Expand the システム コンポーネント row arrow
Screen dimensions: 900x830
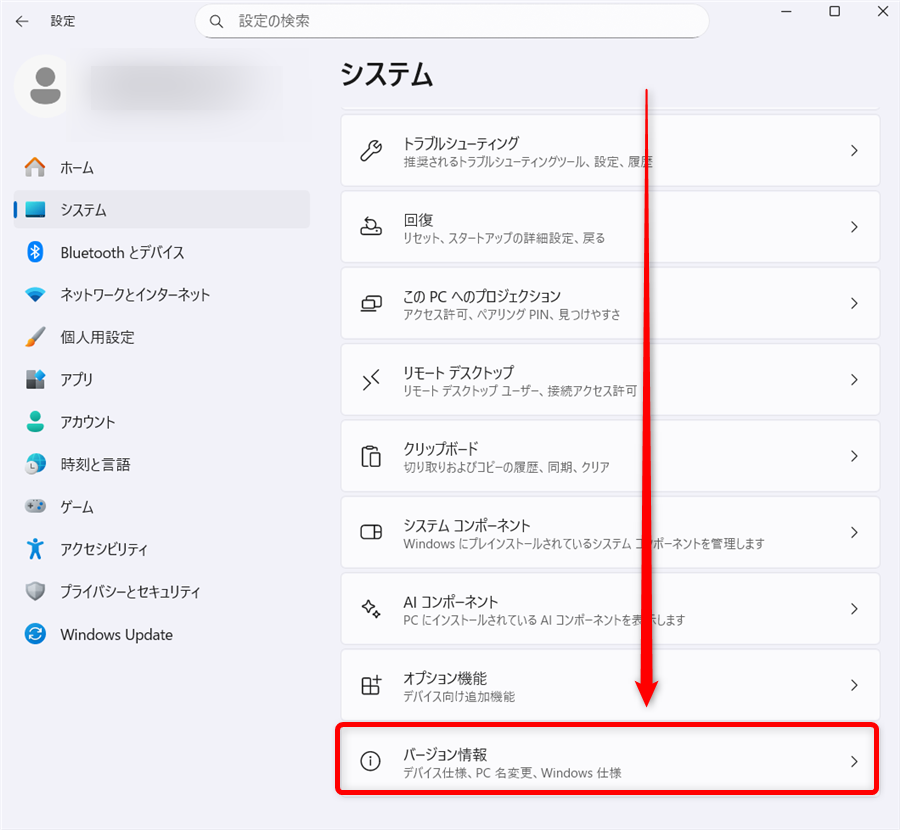pos(853,532)
